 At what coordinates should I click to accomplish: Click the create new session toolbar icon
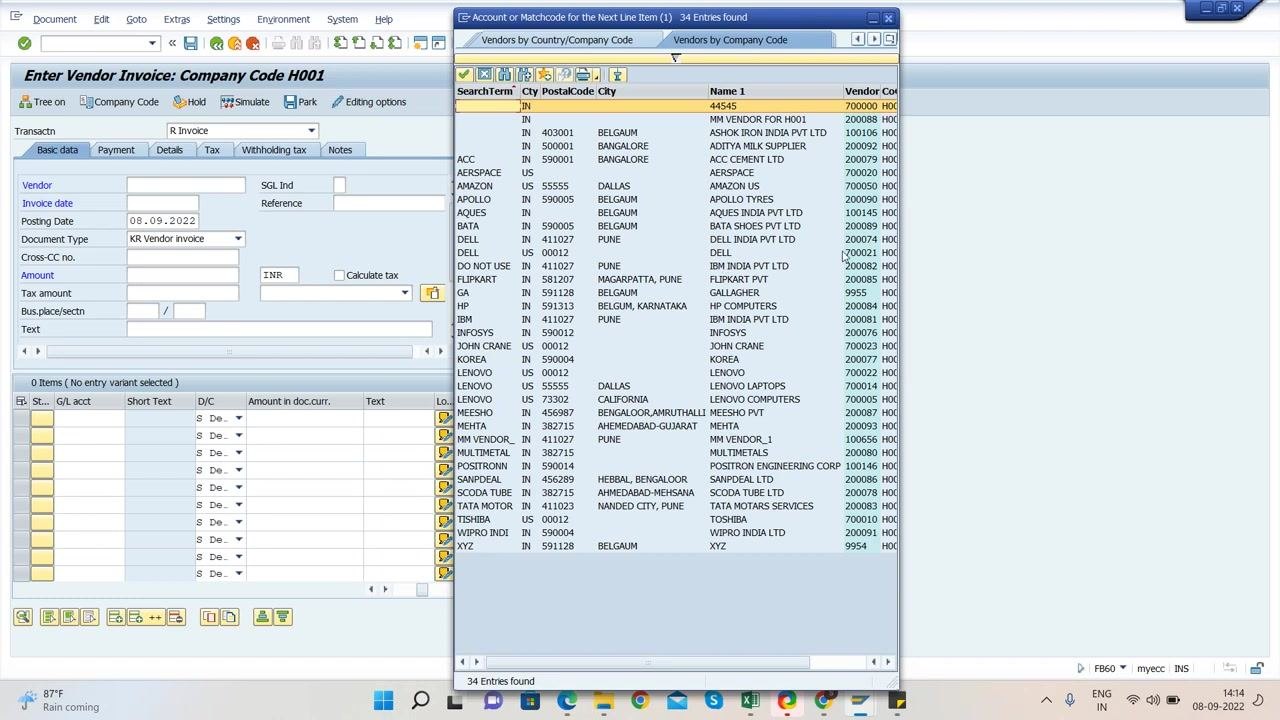[x=421, y=43]
